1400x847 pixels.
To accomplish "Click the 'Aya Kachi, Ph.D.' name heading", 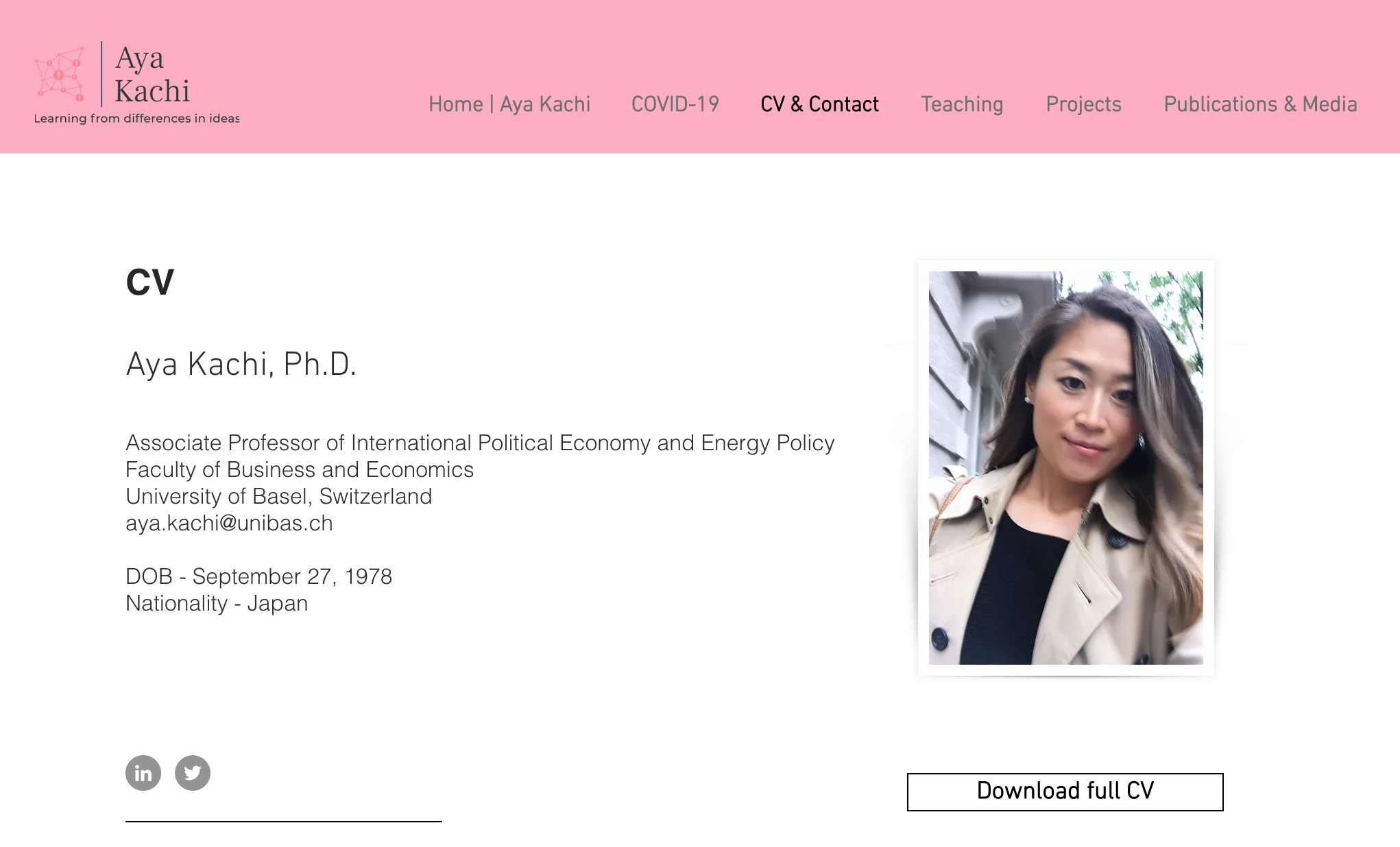I will (x=241, y=364).
